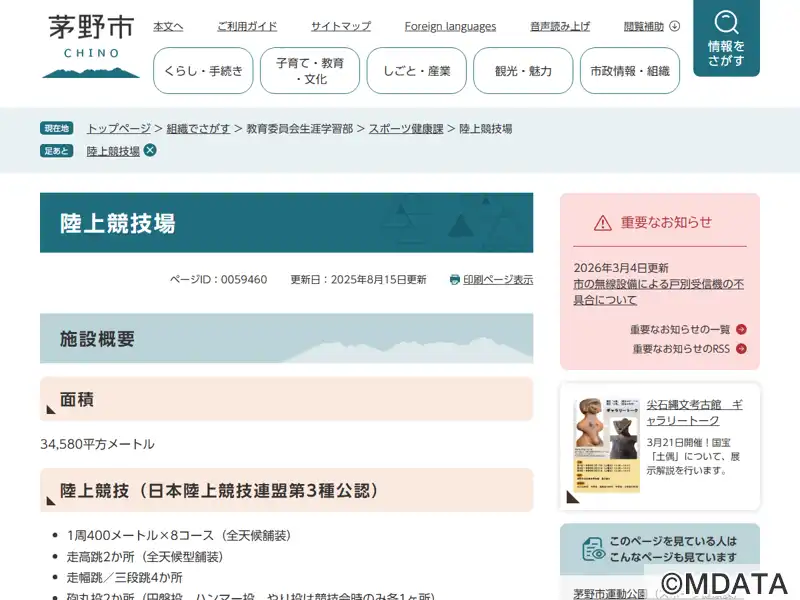The width and height of the screenshot is (800, 600).
Task: Open the 子育て・教育・文化 menu
Action: click(310, 71)
